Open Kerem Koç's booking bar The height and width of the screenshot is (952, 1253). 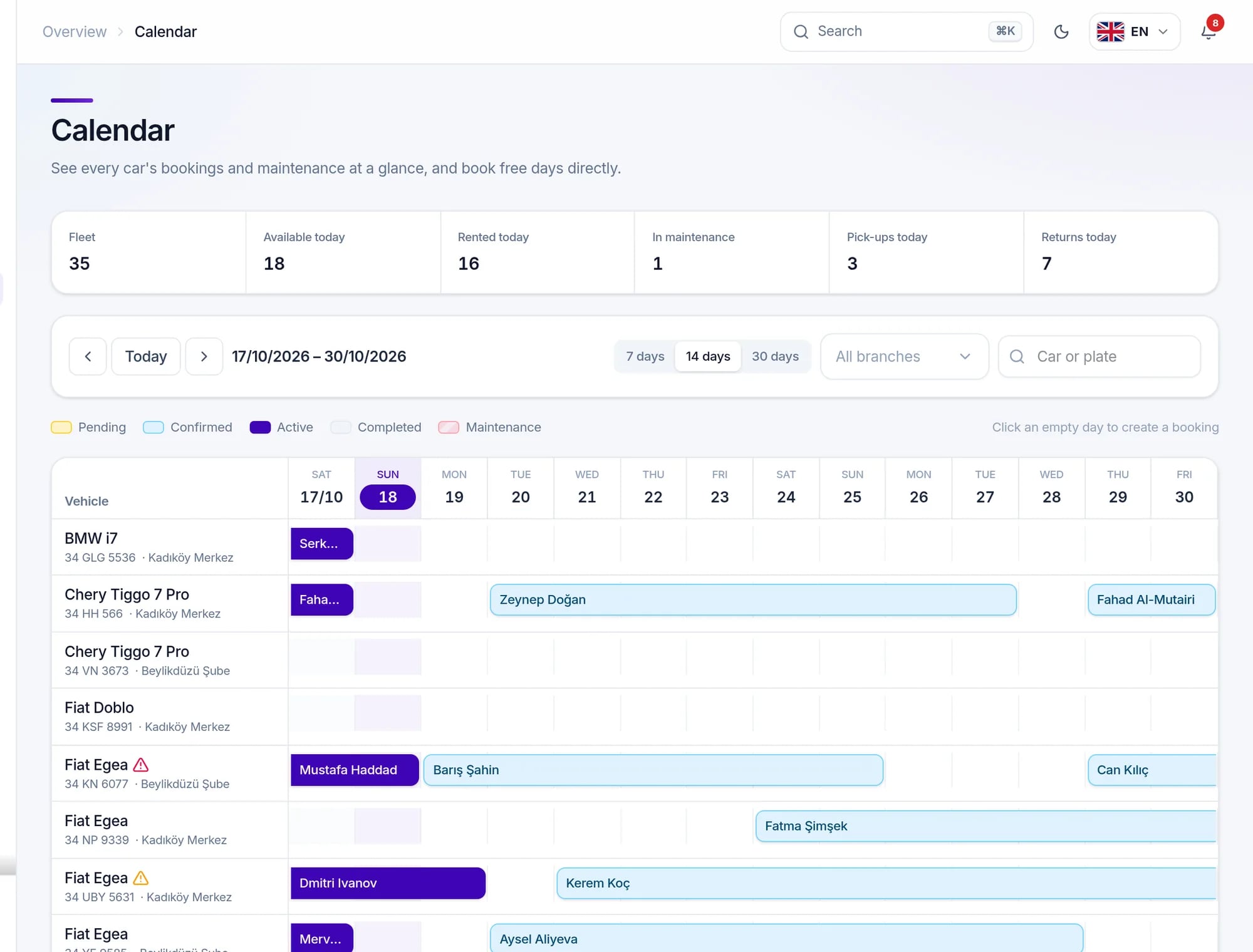886,883
